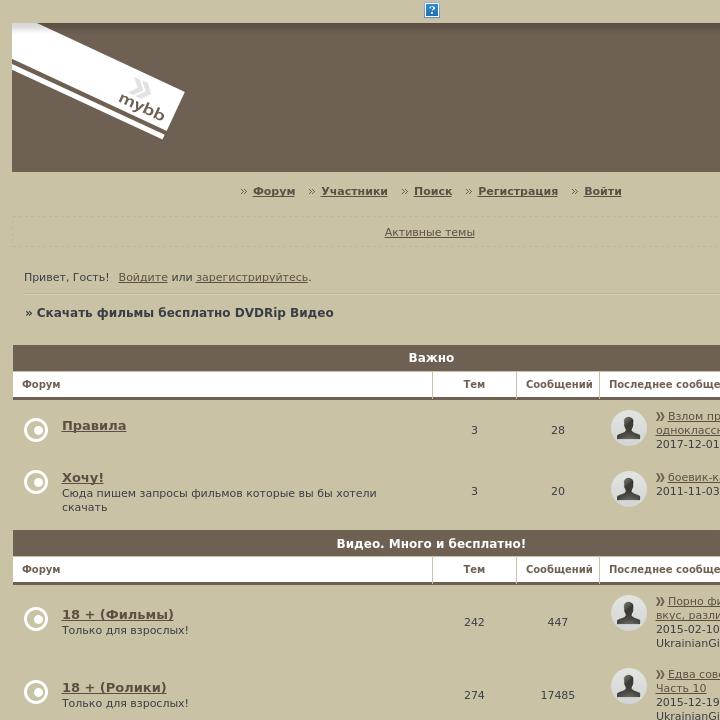Image resolution: width=720 pixels, height=720 pixels.
Task: Click the avatar in the 18 + (Фильмы) row
Action: pos(629,613)
